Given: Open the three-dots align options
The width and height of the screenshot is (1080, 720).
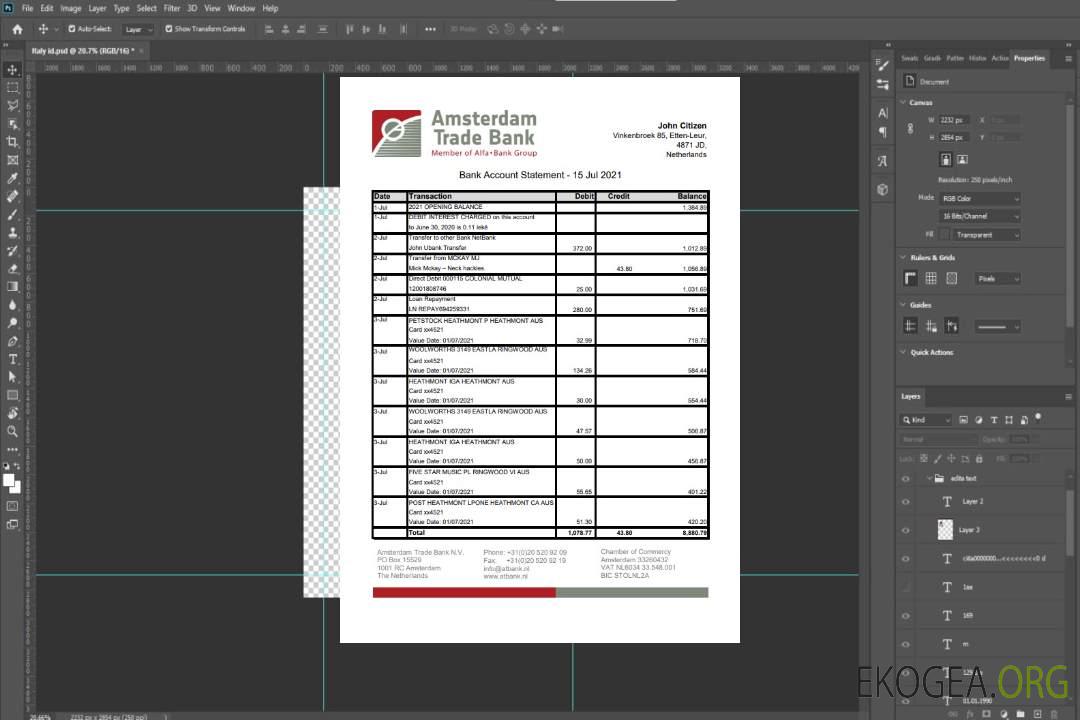Looking at the screenshot, I should click(x=430, y=29).
